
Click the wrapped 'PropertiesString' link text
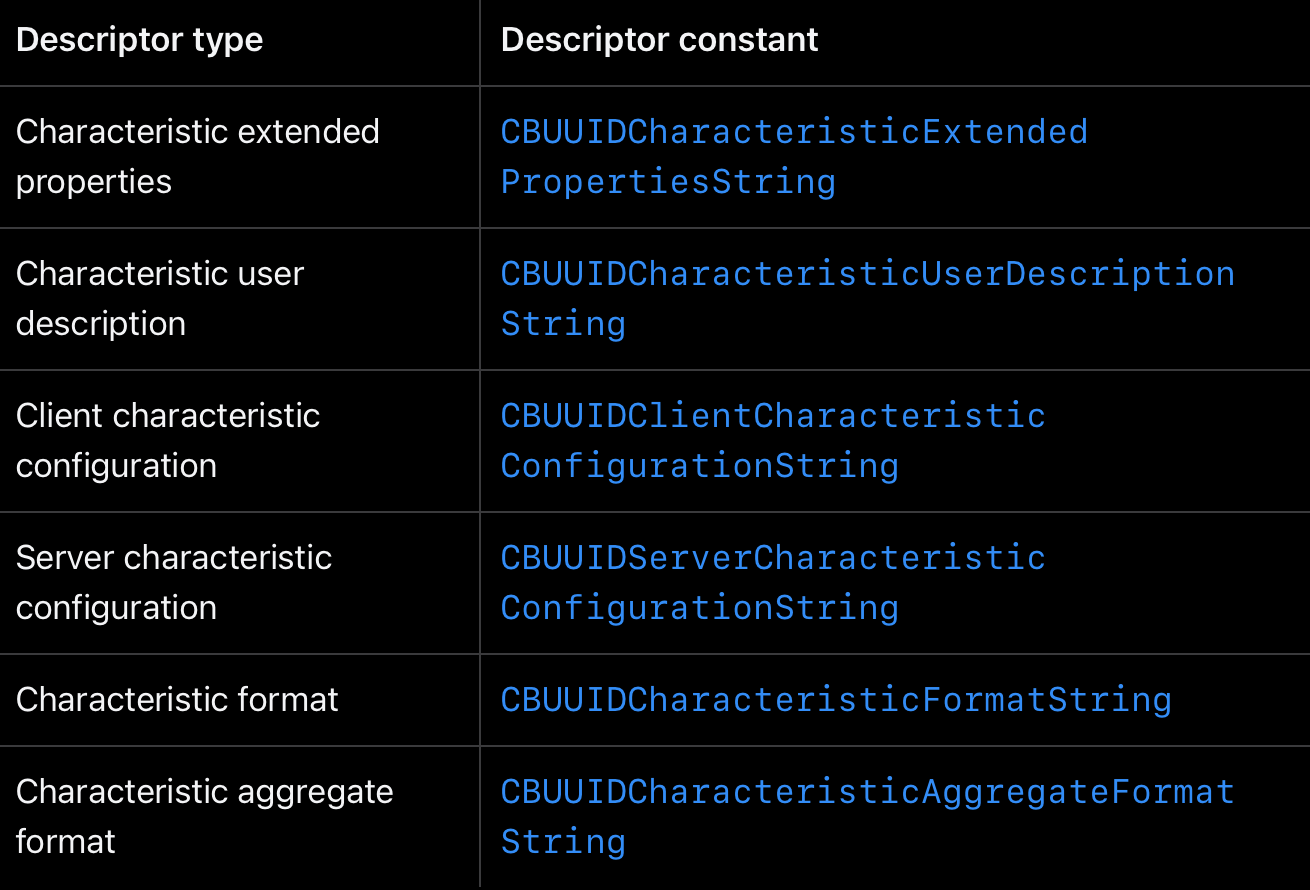click(x=668, y=182)
